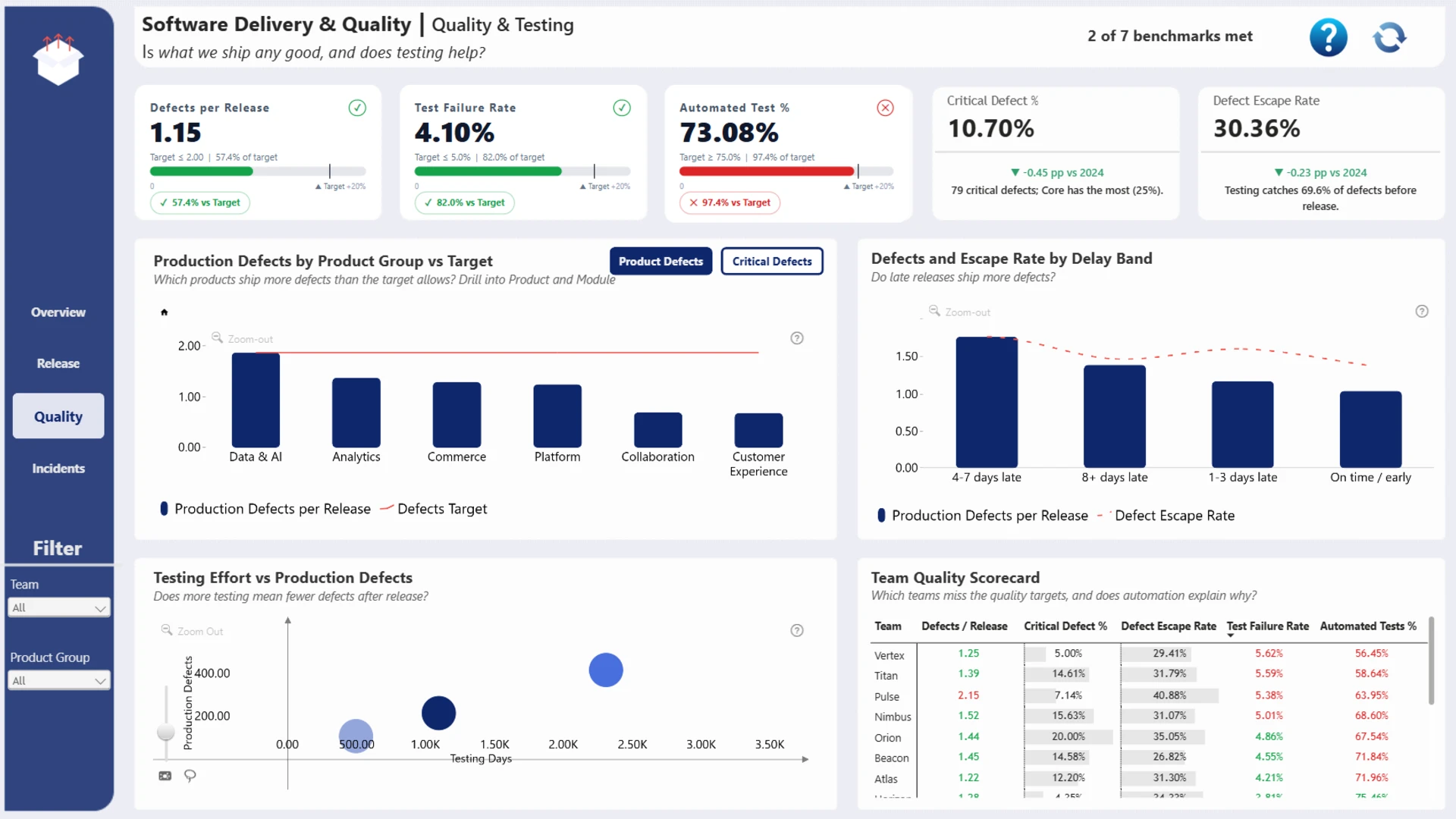Click the 57.4% vs Target pill
The width and height of the screenshot is (1456, 819).
[200, 202]
